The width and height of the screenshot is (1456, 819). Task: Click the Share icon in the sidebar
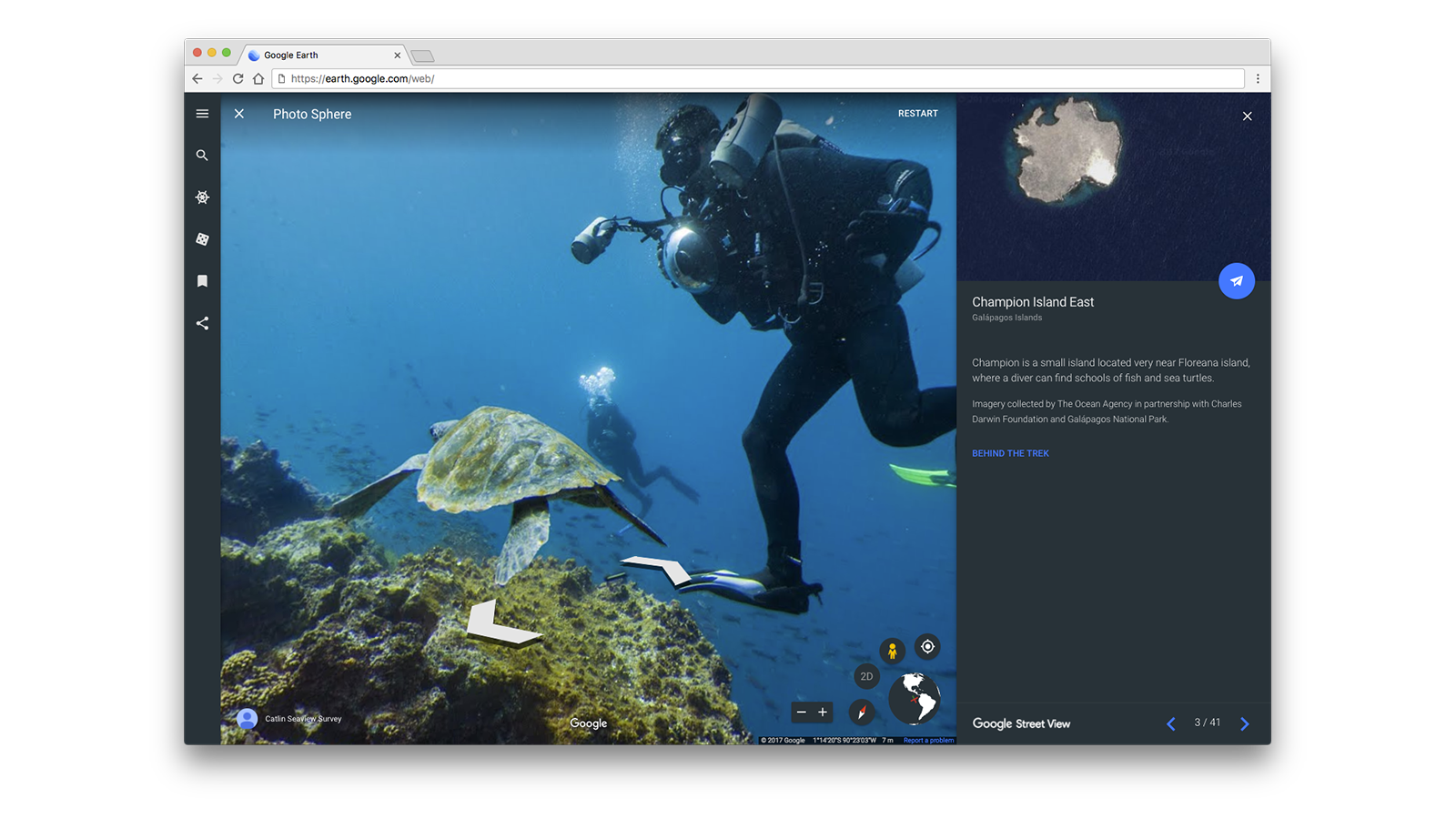[202, 323]
